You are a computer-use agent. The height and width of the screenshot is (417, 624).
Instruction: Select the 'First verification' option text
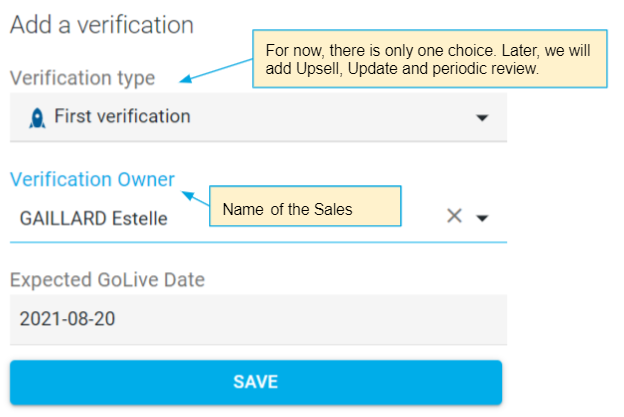122,116
